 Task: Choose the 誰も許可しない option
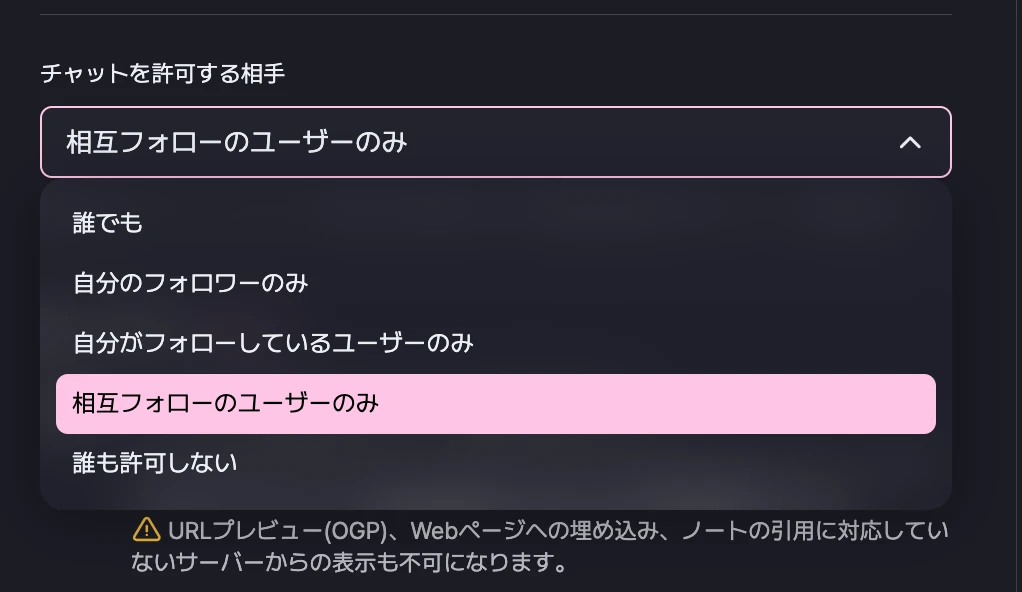[155, 463]
